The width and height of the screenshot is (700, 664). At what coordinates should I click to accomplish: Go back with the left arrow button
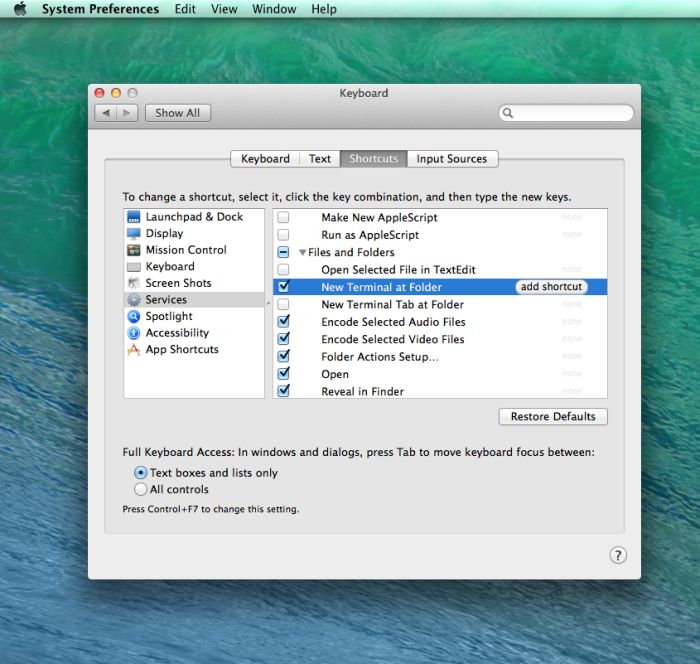coord(106,113)
